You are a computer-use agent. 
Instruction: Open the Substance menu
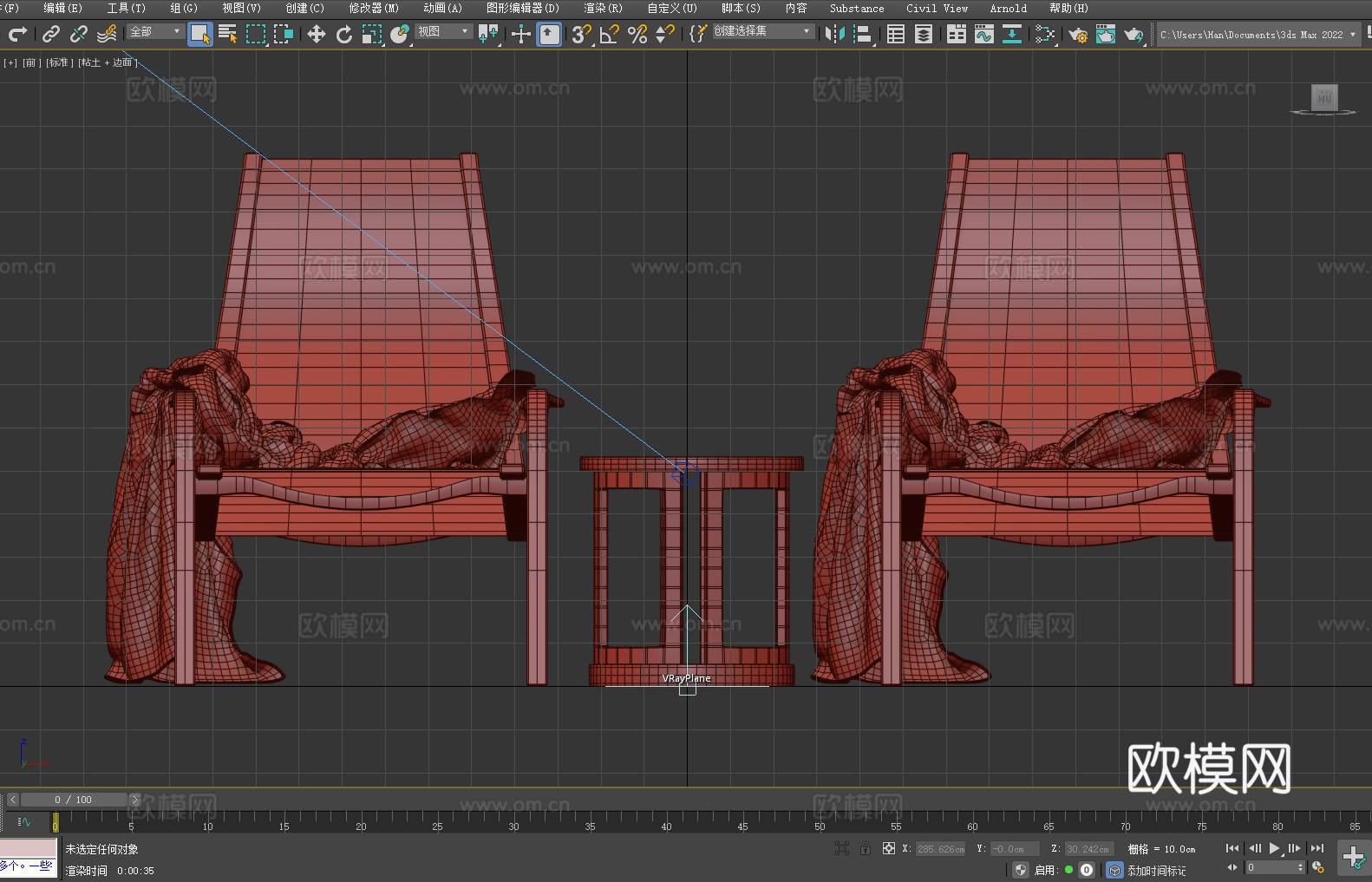tap(857, 8)
